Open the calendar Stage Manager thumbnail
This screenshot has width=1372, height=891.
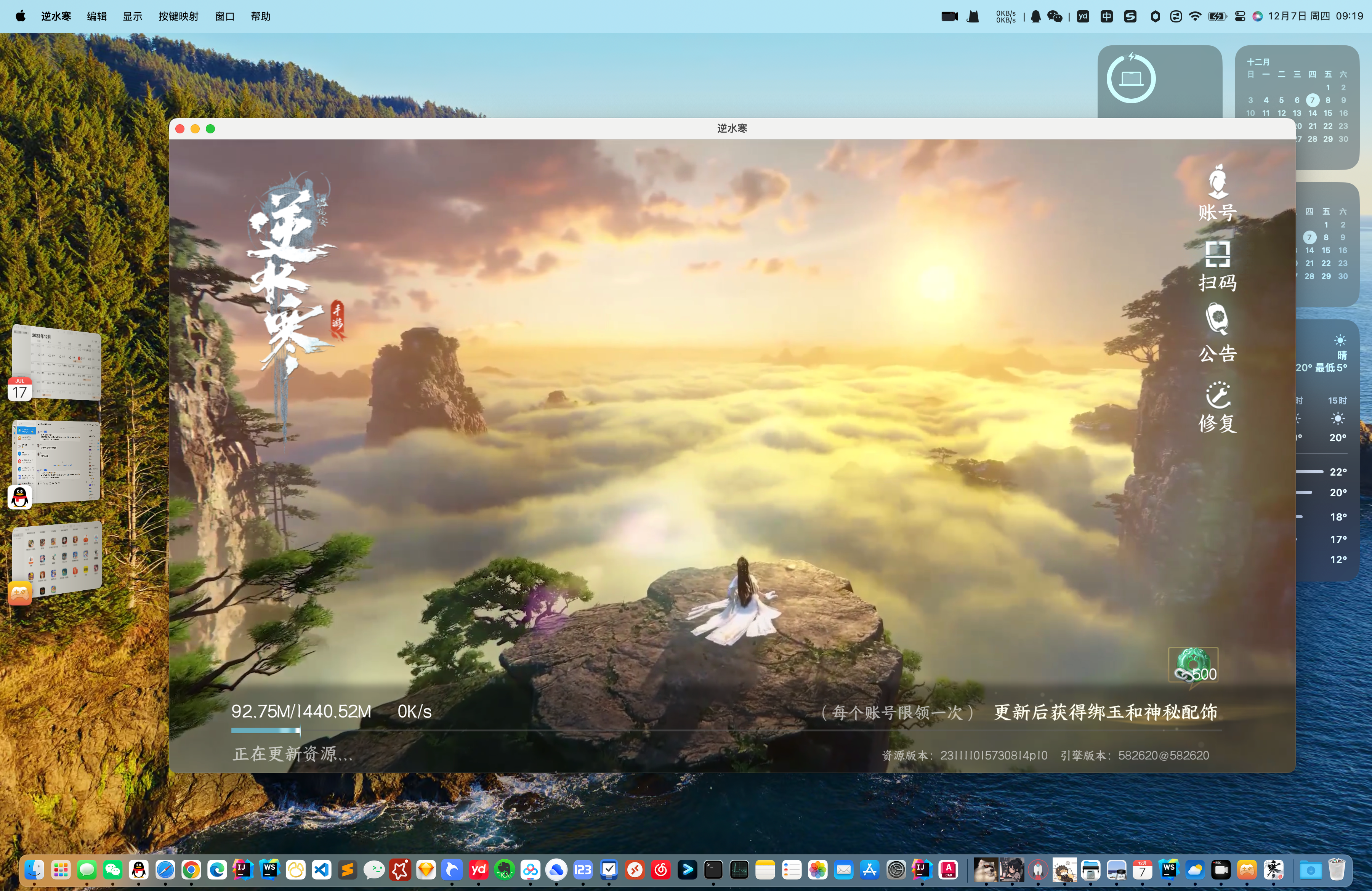56,362
